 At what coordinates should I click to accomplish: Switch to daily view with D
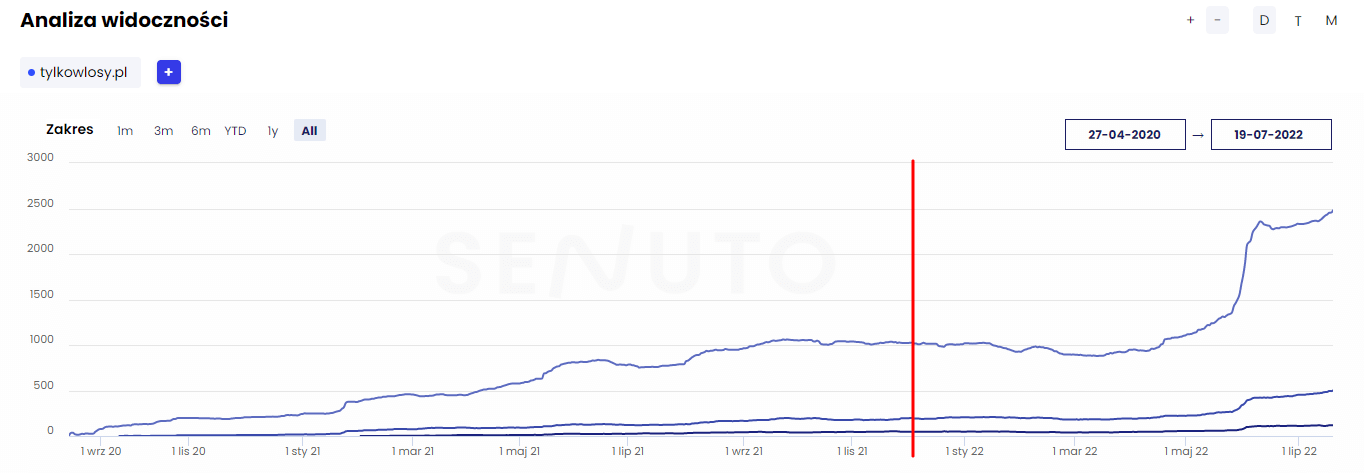click(x=1264, y=20)
